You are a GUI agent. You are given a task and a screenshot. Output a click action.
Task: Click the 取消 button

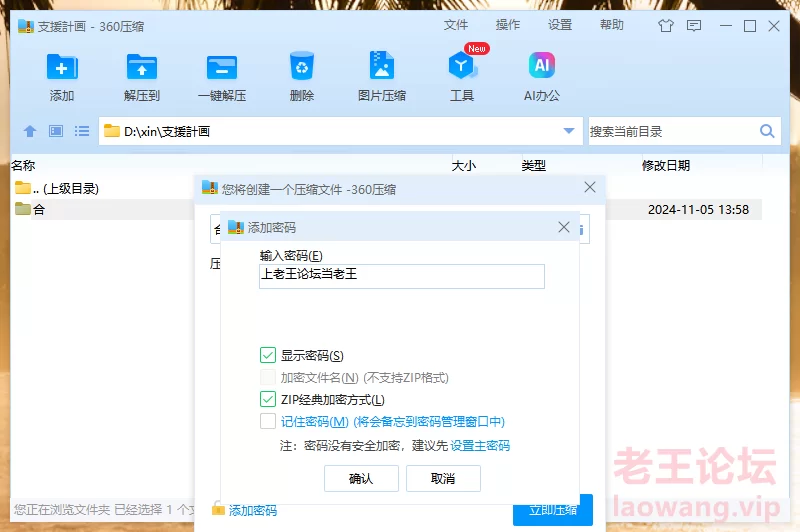(443, 478)
